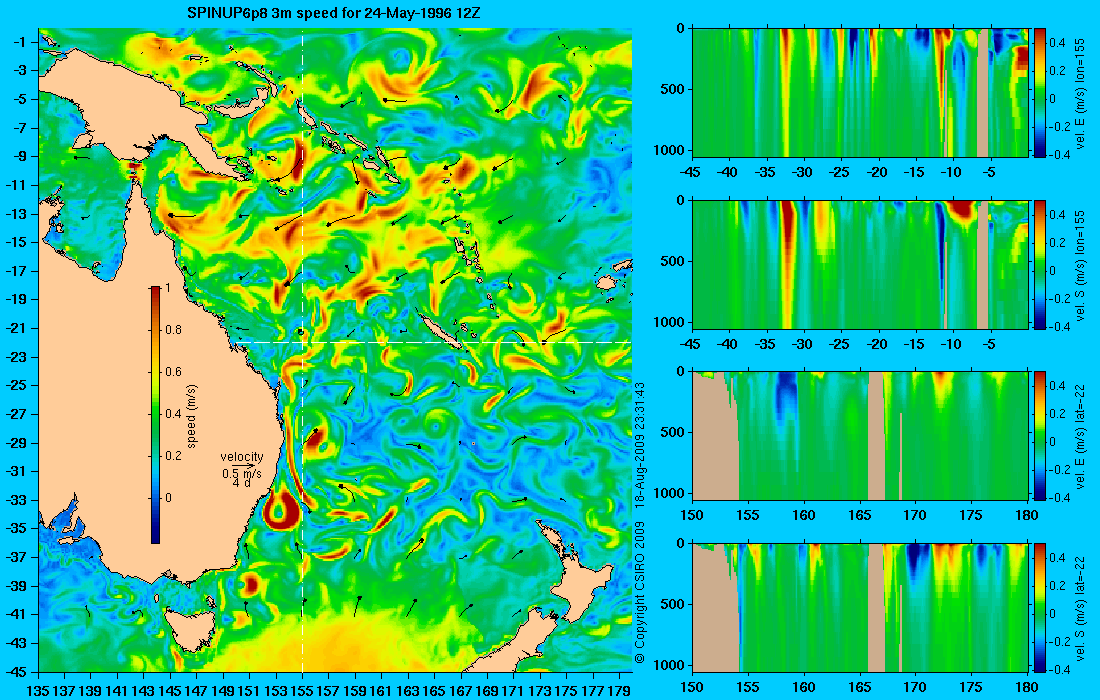This screenshot has height=700, width=1100.
Task: Click the 'vel. S (m/s) lat=-22' axis label
Action: [x=1080, y=608]
